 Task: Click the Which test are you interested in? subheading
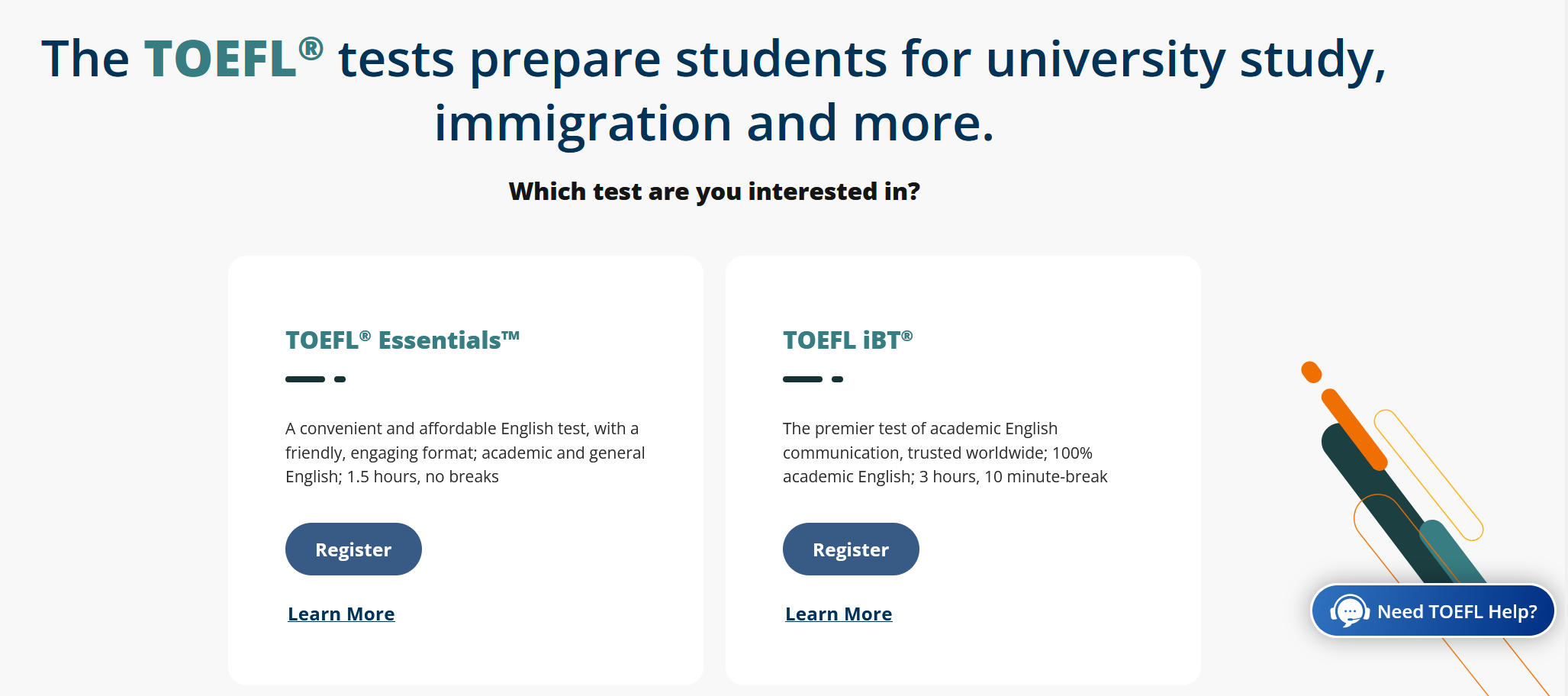point(714,192)
